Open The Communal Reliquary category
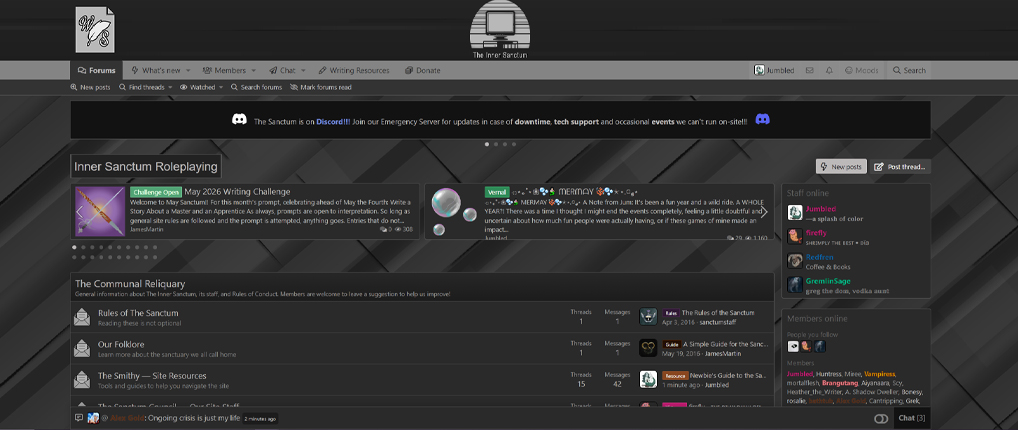 (x=130, y=284)
